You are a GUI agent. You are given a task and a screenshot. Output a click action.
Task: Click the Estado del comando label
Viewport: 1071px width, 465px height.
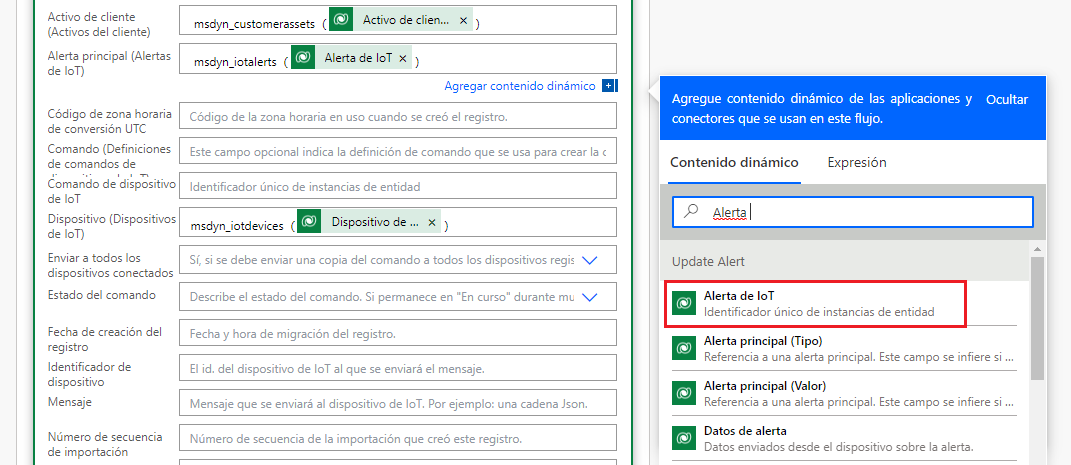pos(102,295)
